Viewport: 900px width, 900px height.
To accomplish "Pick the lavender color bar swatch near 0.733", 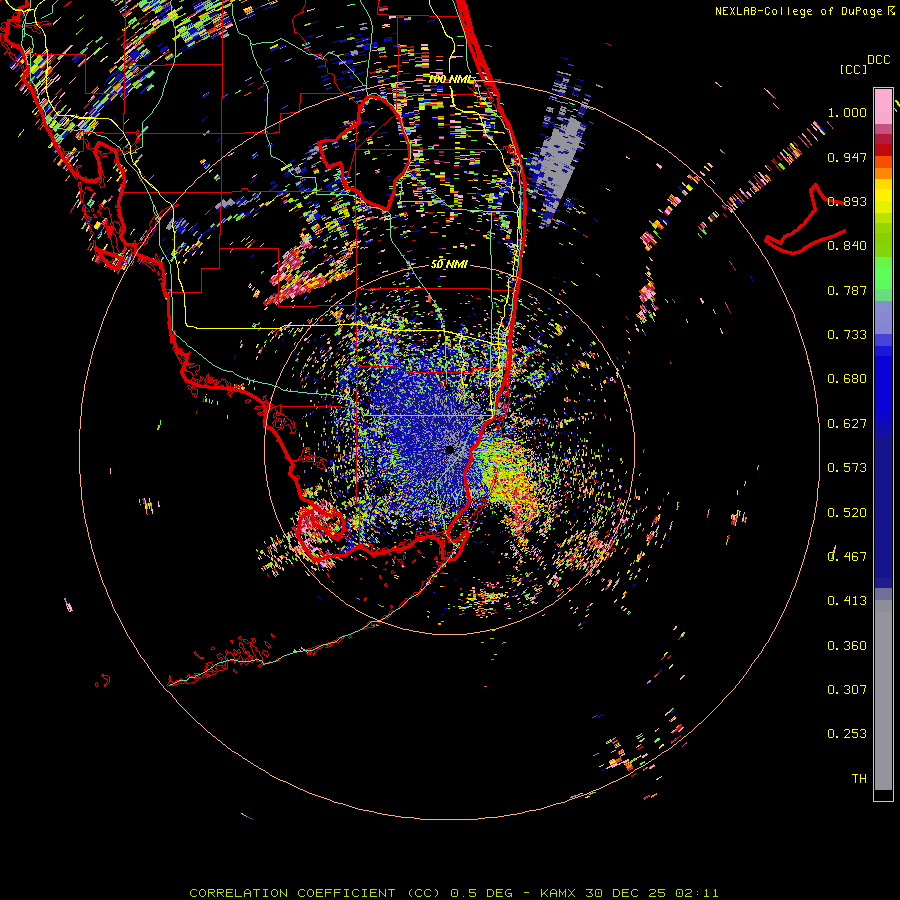I will [883, 317].
